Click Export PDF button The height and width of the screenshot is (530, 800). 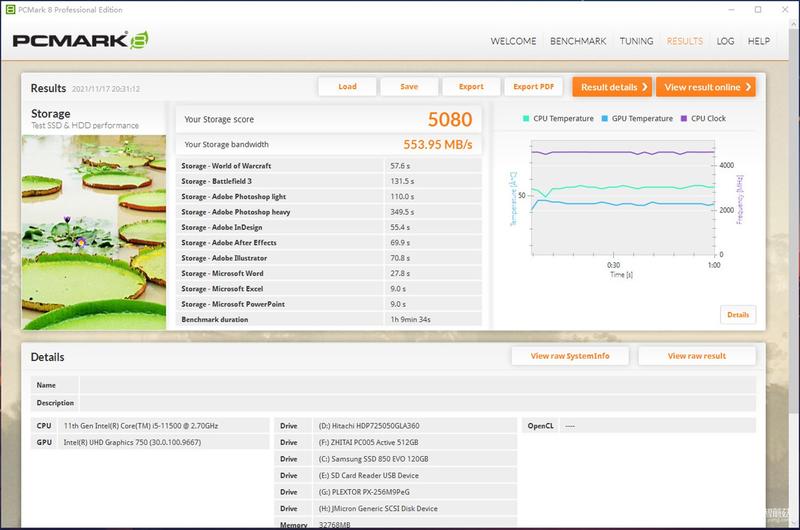tap(533, 87)
